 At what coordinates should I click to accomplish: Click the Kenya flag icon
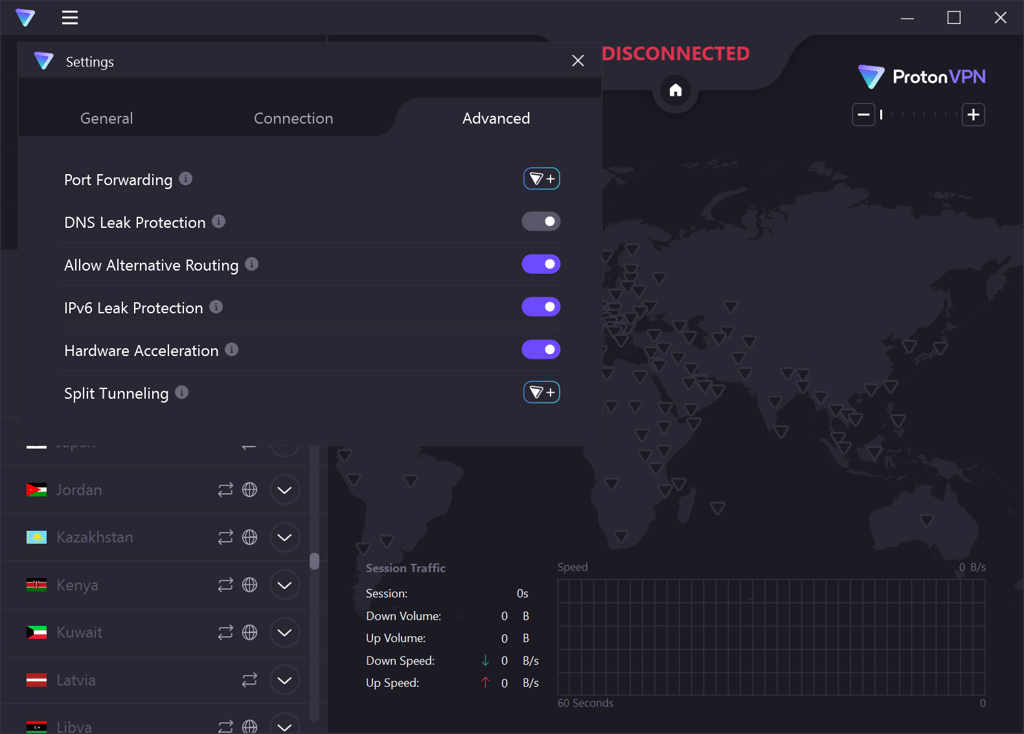coord(37,585)
